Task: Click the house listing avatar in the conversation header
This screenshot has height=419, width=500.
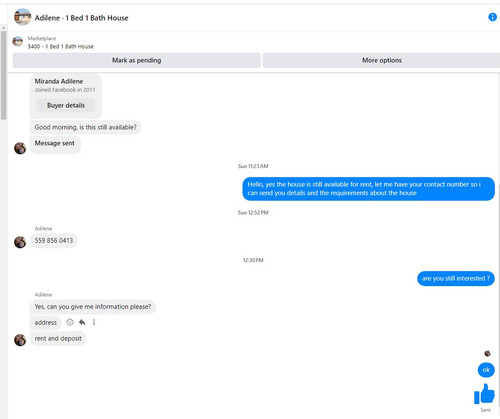Action: click(x=22, y=17)
